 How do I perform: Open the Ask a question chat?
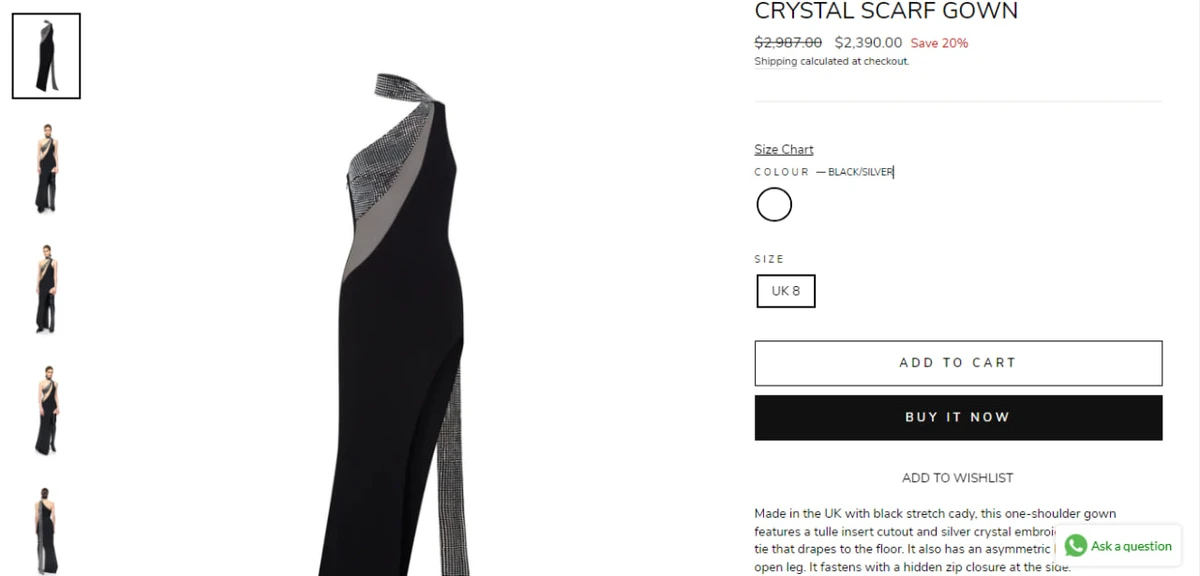(x=1118, y=546)
